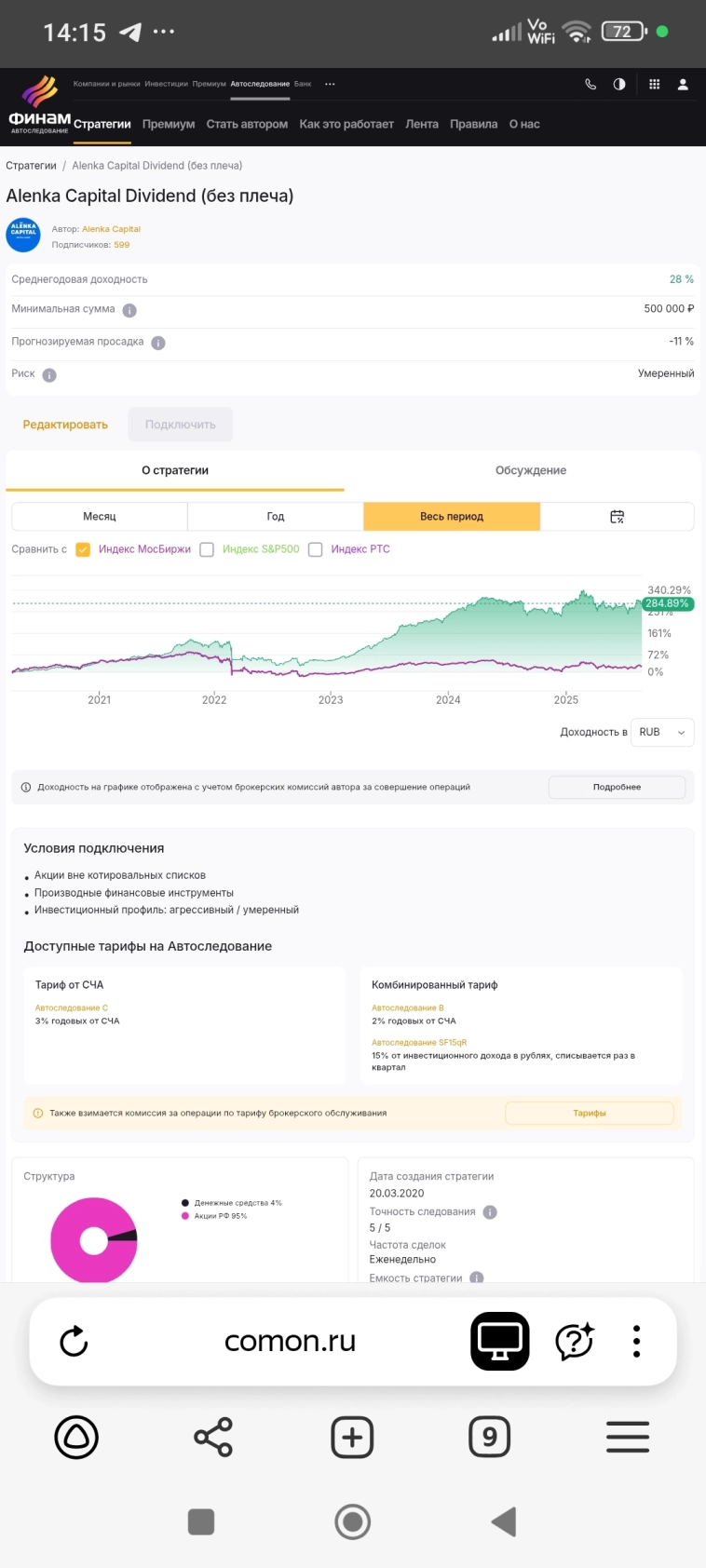
Task: Expand the three-dots menu in top navigation
Action: coord(330,84)
